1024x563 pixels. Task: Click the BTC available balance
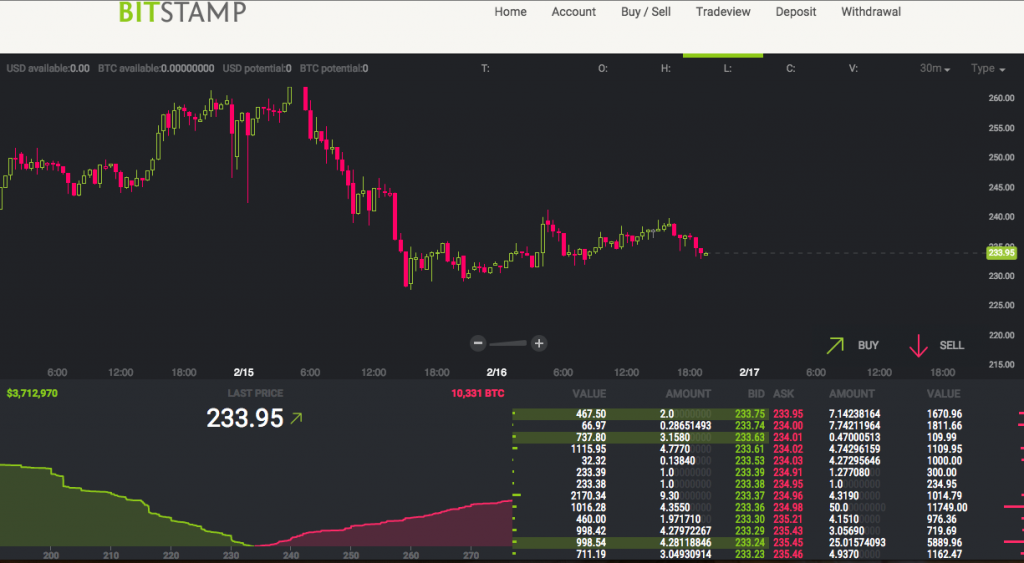pyautogui.click(x=156, y=69)
